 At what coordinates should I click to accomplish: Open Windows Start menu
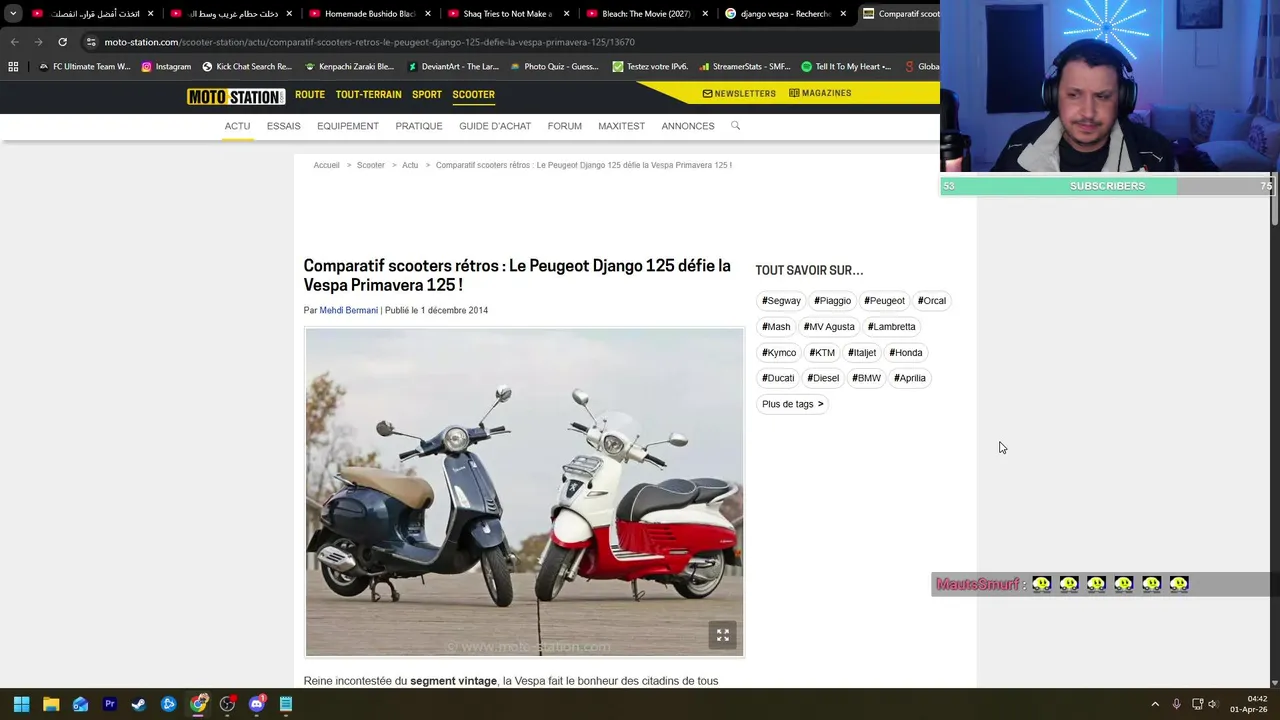(x=21, y=704)
